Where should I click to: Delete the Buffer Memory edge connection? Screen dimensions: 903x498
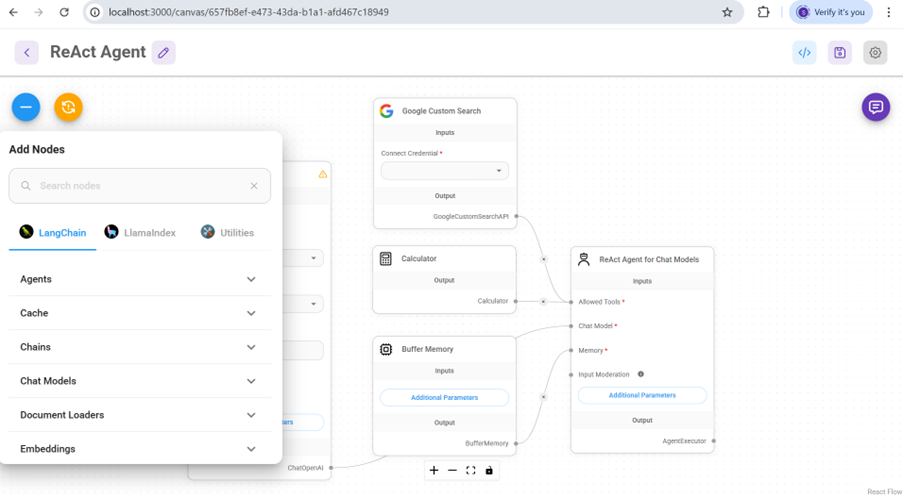[x=543, y=397]
